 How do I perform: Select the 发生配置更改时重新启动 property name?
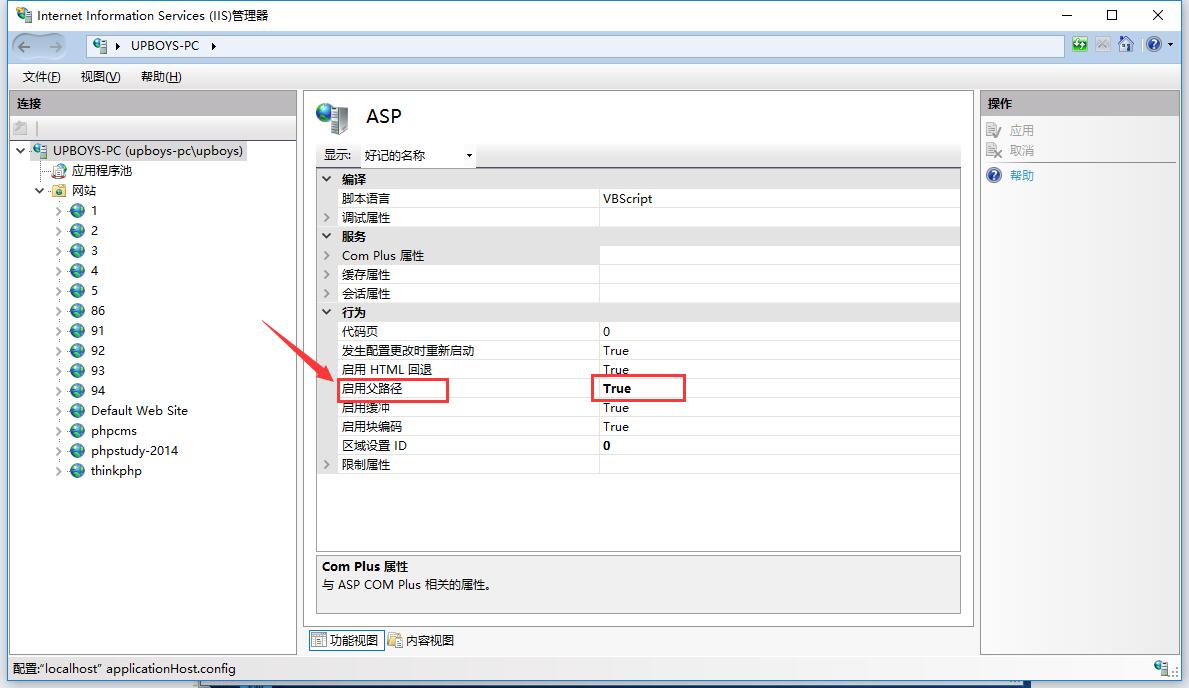coord(407,350)
